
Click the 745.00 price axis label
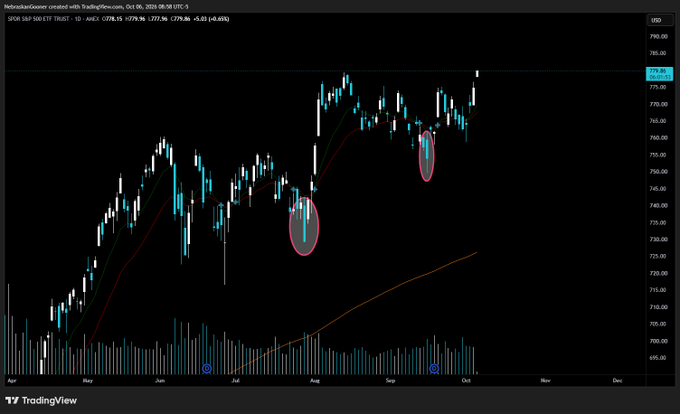pos(658,189)
